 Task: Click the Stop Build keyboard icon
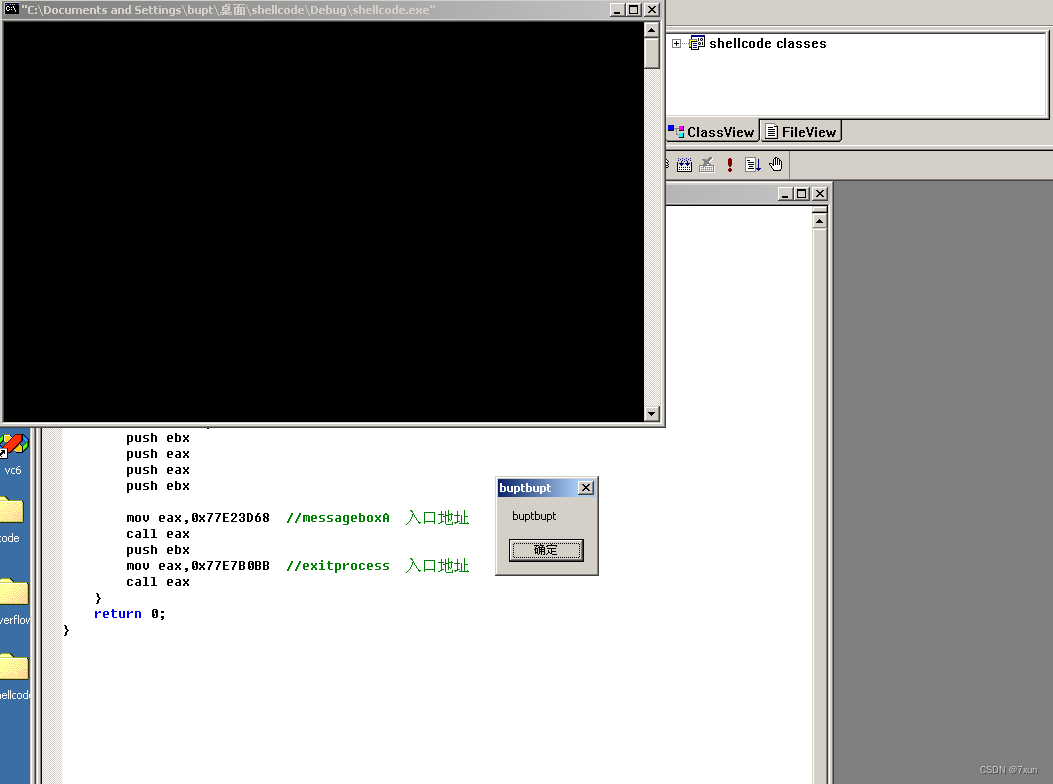pos(706,165)
